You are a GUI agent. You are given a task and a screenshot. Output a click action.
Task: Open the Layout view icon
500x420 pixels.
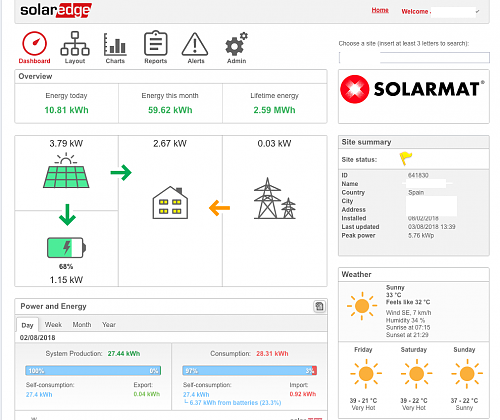(75, 44)
